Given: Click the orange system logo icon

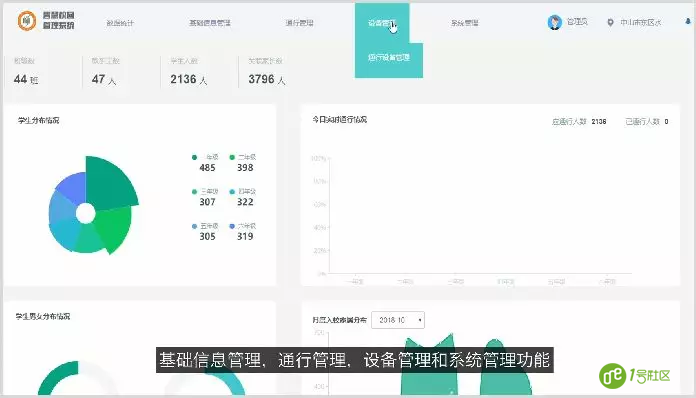Looking at the screenshot, I should tap(27, 21).
